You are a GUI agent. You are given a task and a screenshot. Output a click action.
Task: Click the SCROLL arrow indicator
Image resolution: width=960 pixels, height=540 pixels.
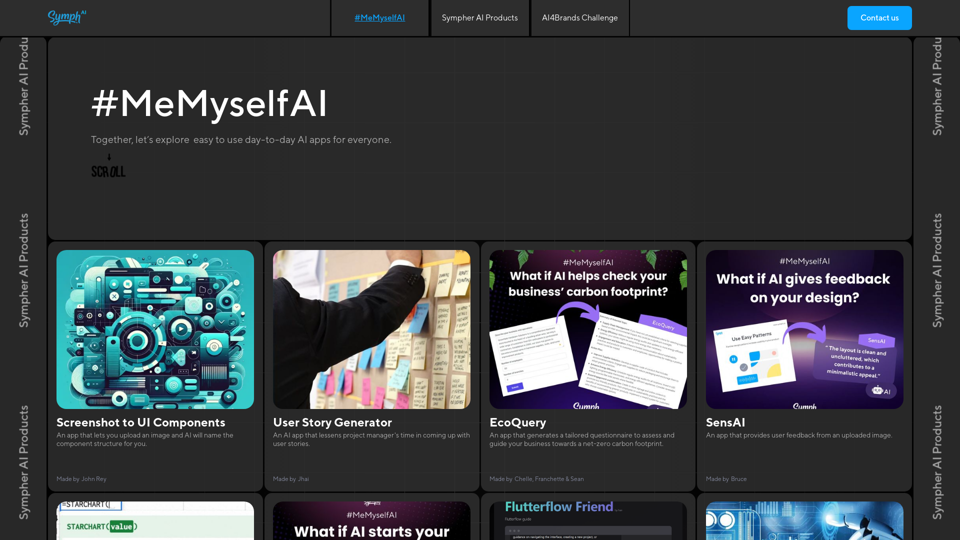point(108,167)
